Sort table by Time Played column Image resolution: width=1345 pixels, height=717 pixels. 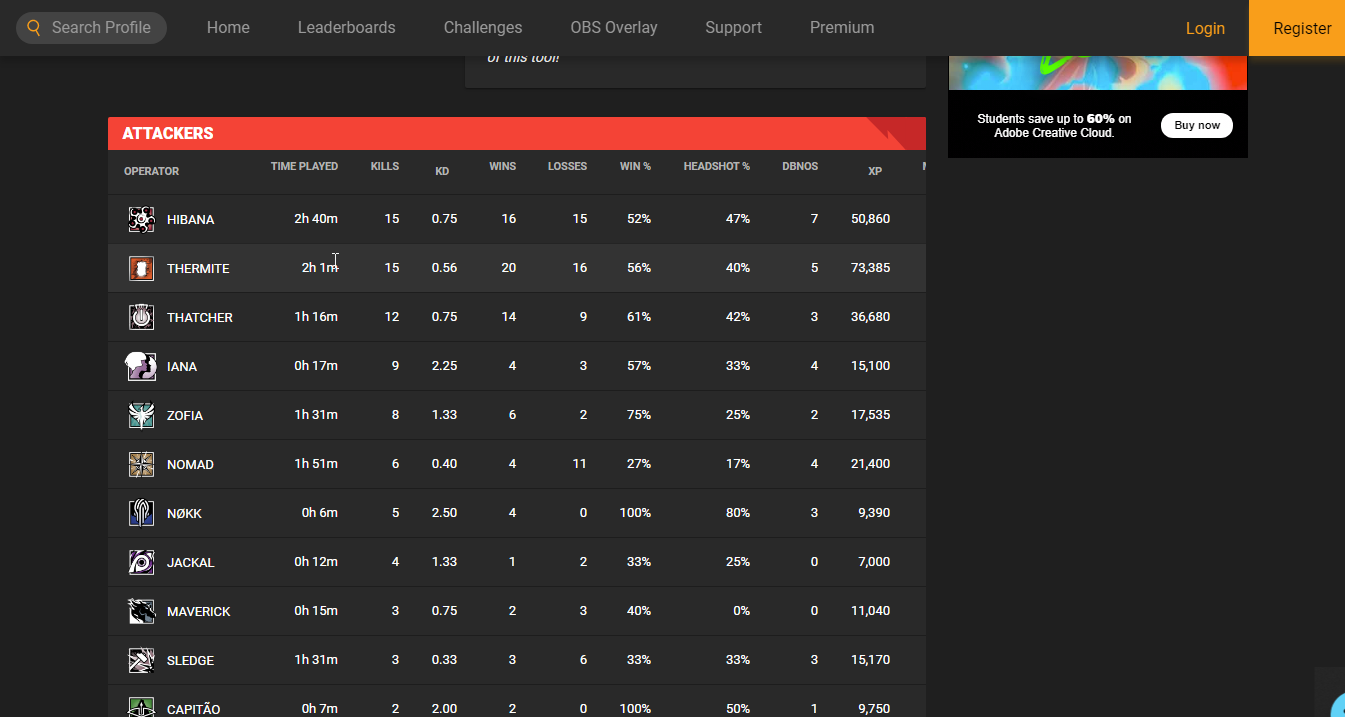coord(304,166)
